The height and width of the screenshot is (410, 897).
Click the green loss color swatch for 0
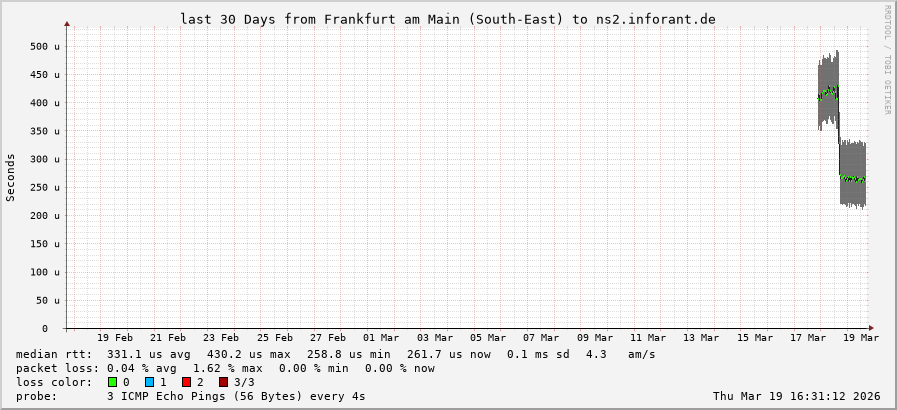point(113,382)
